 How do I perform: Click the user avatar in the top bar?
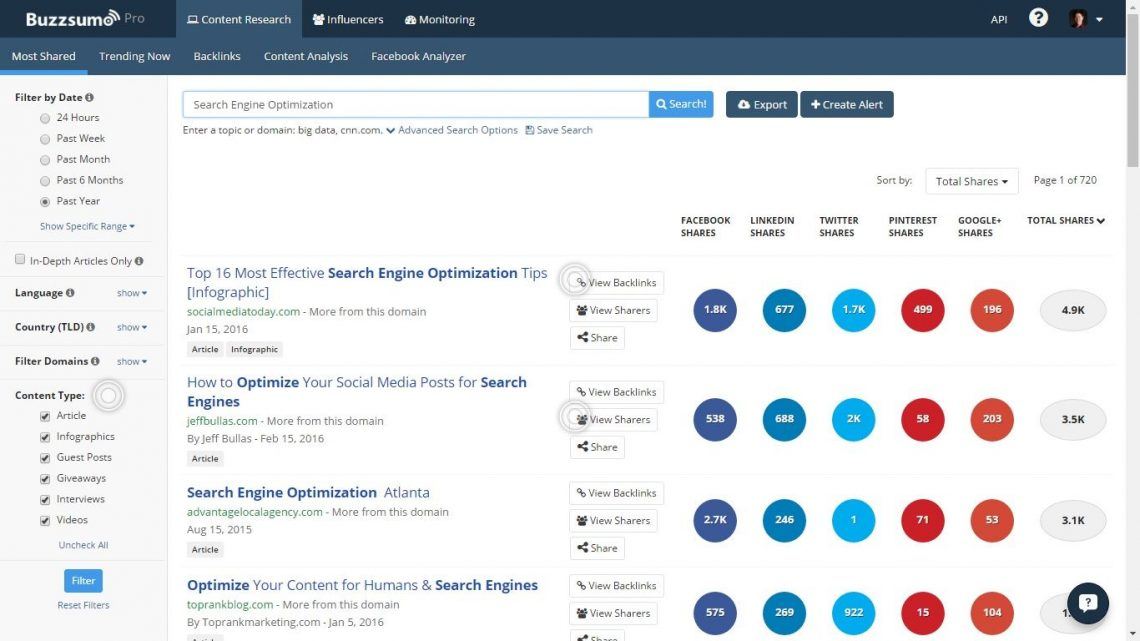click(x=1078, y=17)
